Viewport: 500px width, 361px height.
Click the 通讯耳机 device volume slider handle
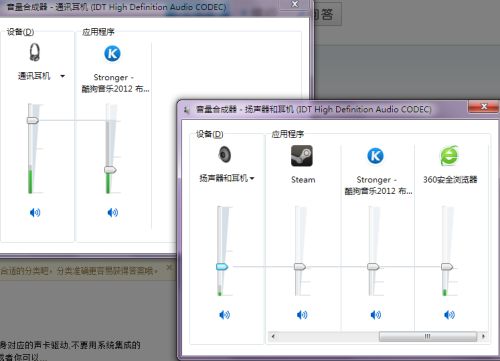(x=33, y=120)
